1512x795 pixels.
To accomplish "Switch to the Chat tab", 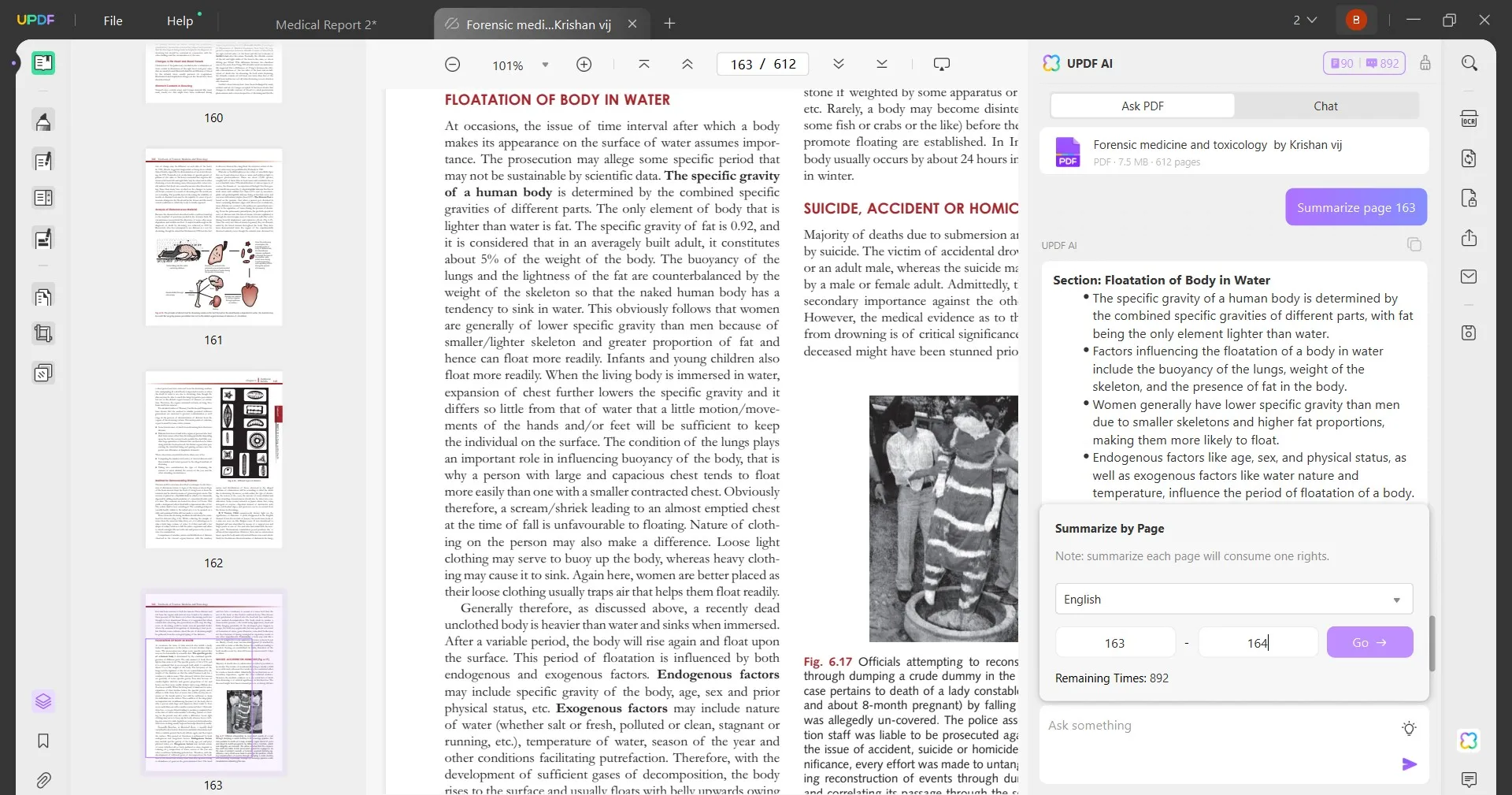I will tap(1326, 106).
